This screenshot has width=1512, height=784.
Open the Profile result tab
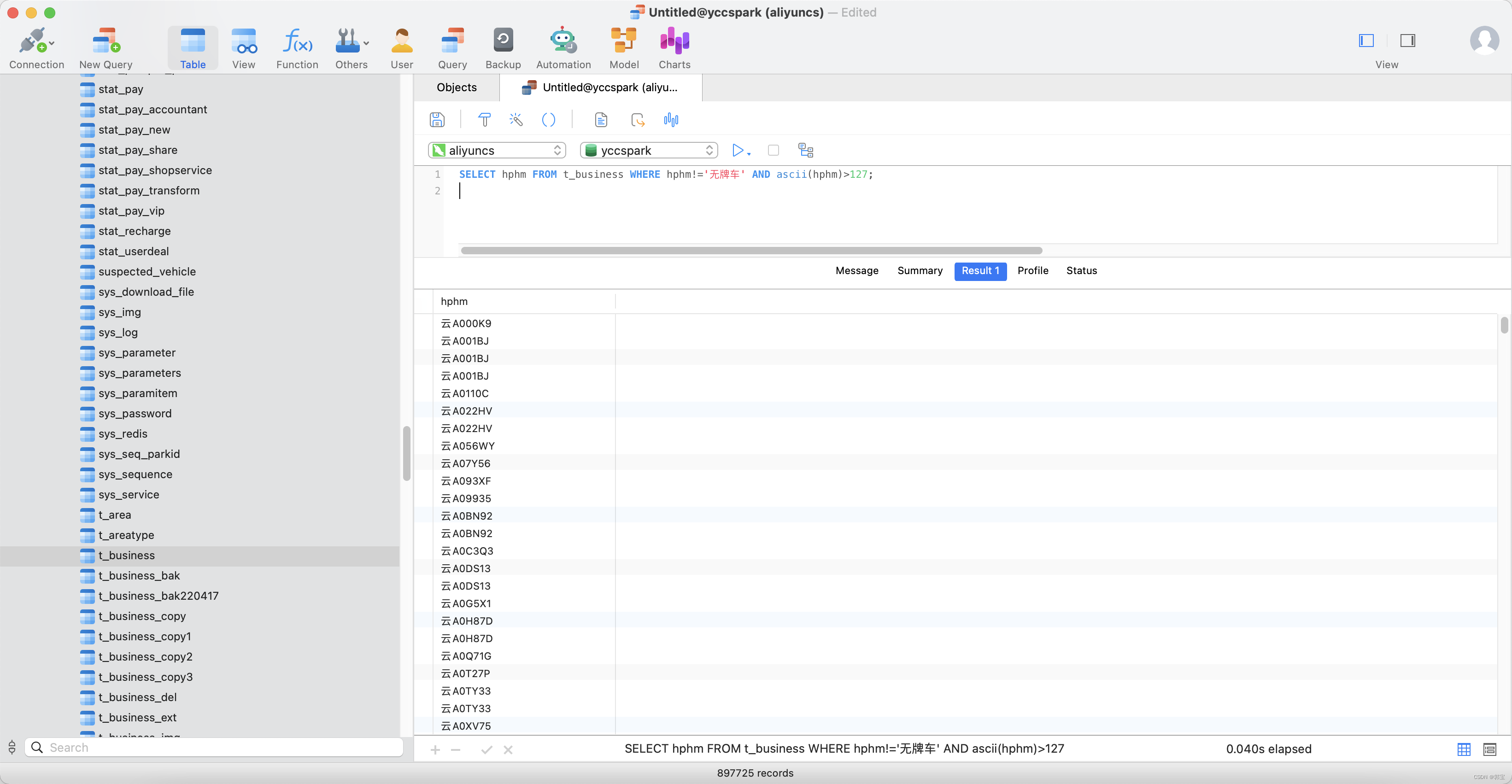(x=1032, y=270)
